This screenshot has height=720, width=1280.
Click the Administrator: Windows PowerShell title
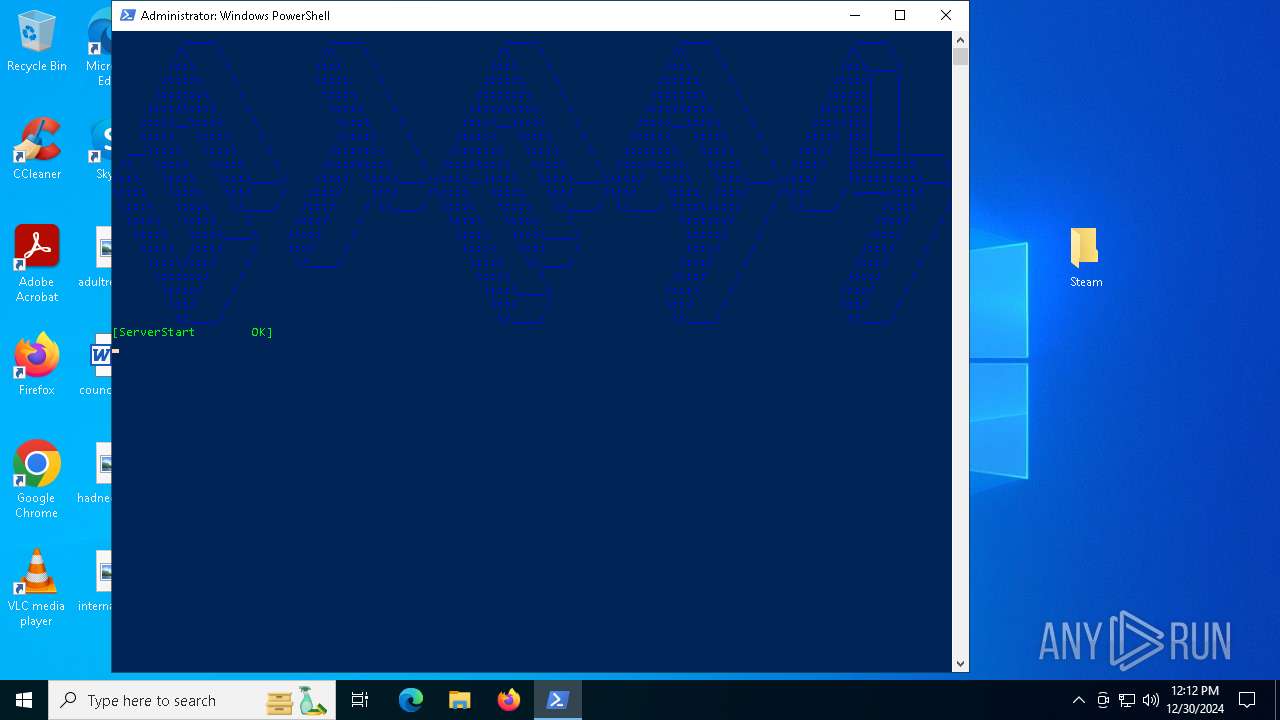[x=235, y=16]
